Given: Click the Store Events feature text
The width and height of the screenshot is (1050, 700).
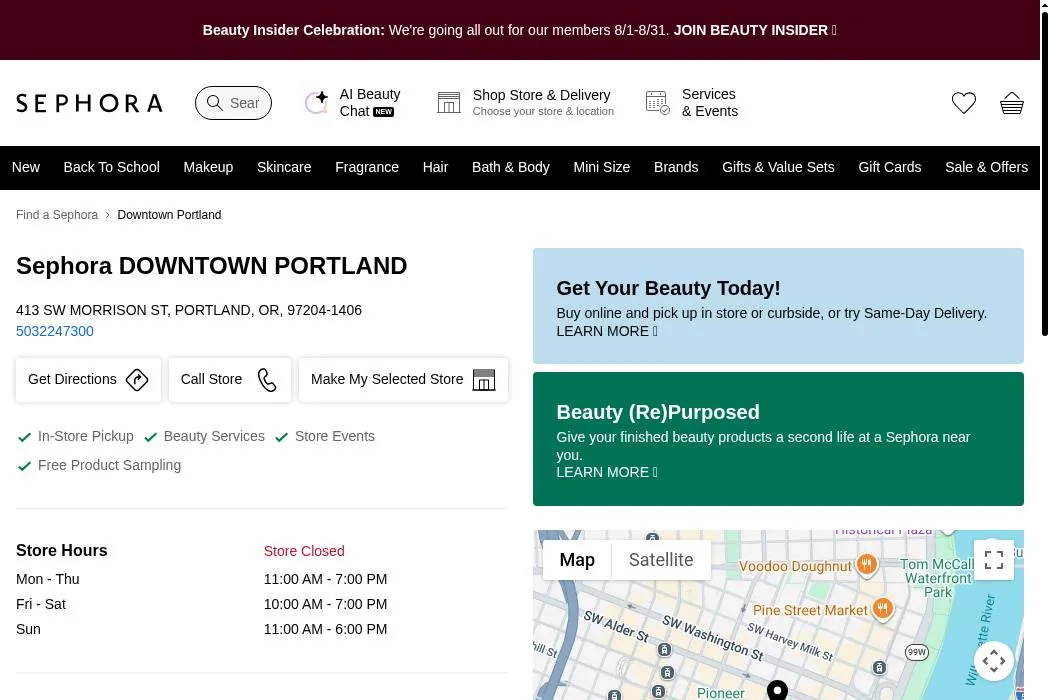Looking at the screenshot, I should coord(335,436).
